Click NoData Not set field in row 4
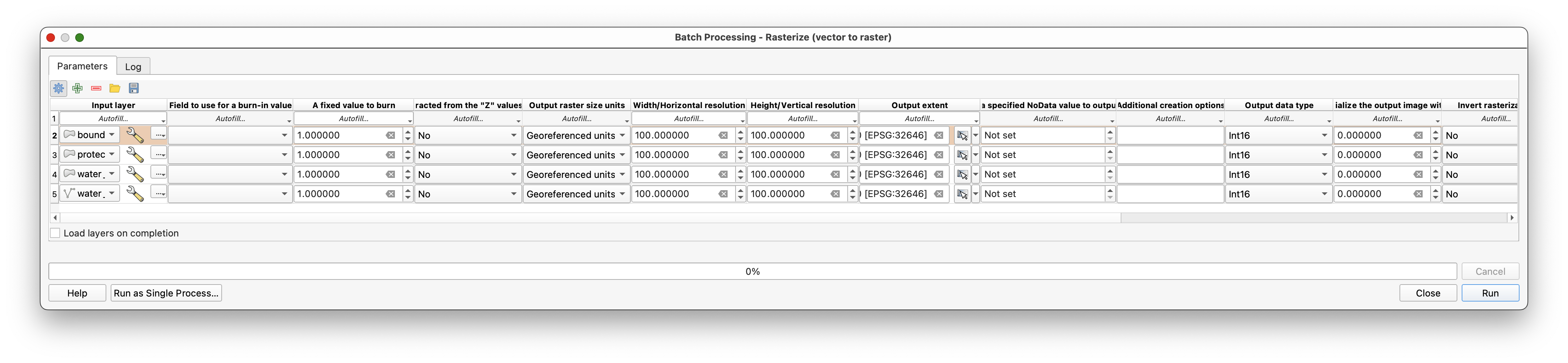 click(x=1043, y=174)
